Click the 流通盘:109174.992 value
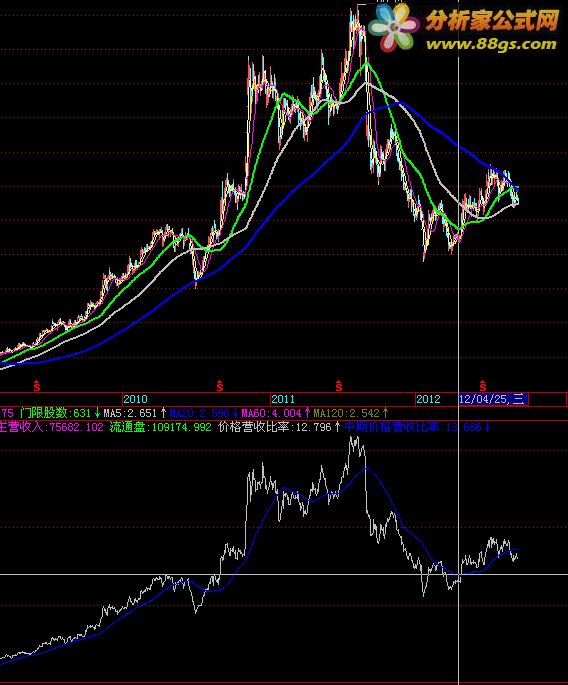 (x=160, y=427)
